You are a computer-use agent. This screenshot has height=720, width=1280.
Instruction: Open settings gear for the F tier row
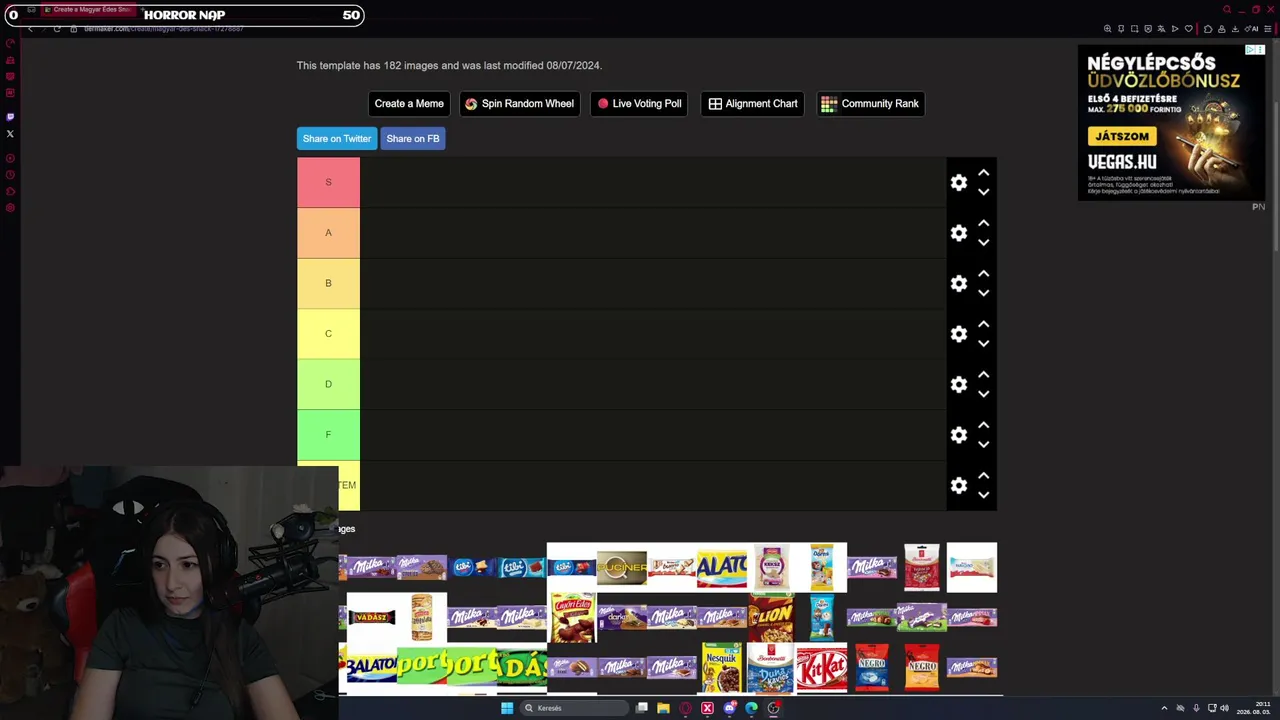959,435
